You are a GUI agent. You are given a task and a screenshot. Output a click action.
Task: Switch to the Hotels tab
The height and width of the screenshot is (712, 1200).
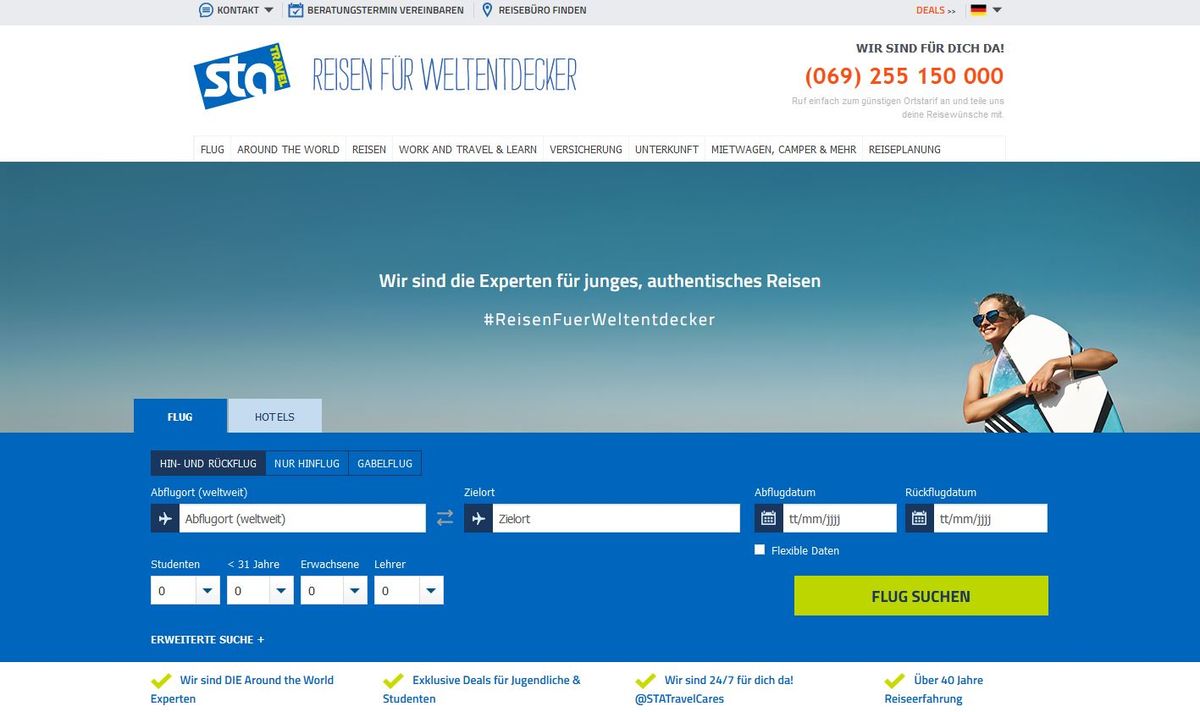[x=275, y=416]
